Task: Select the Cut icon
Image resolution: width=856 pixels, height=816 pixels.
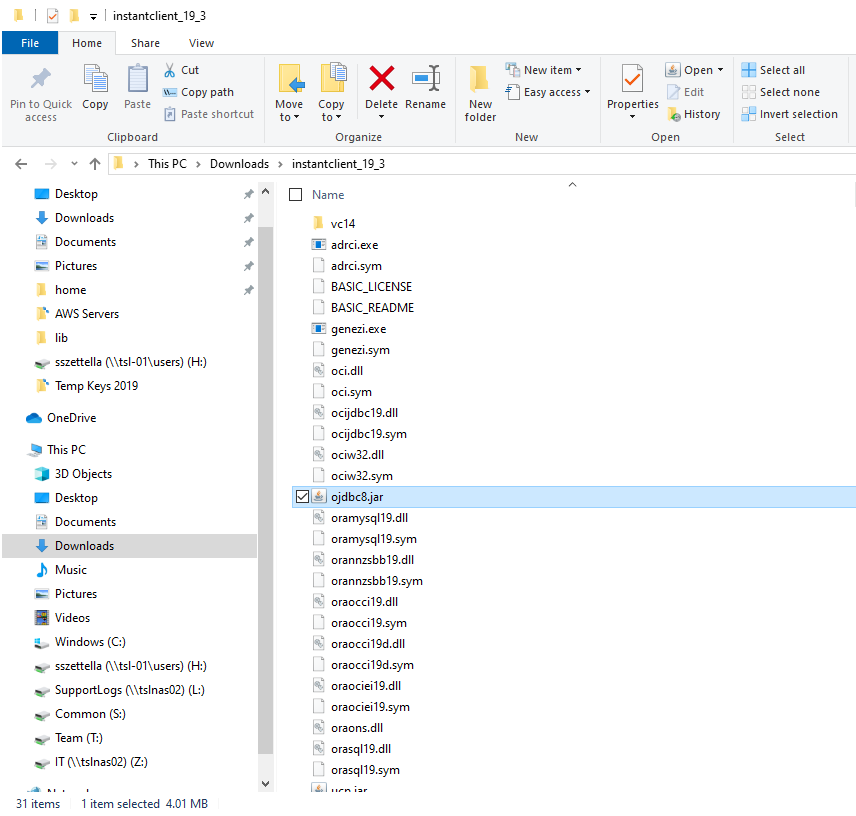Action: point(170,70)
